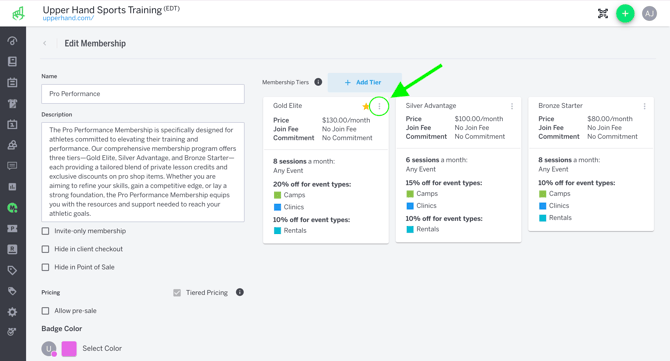
Task: Click the gold star on Gold Elite tier
Action: (366, 106)
